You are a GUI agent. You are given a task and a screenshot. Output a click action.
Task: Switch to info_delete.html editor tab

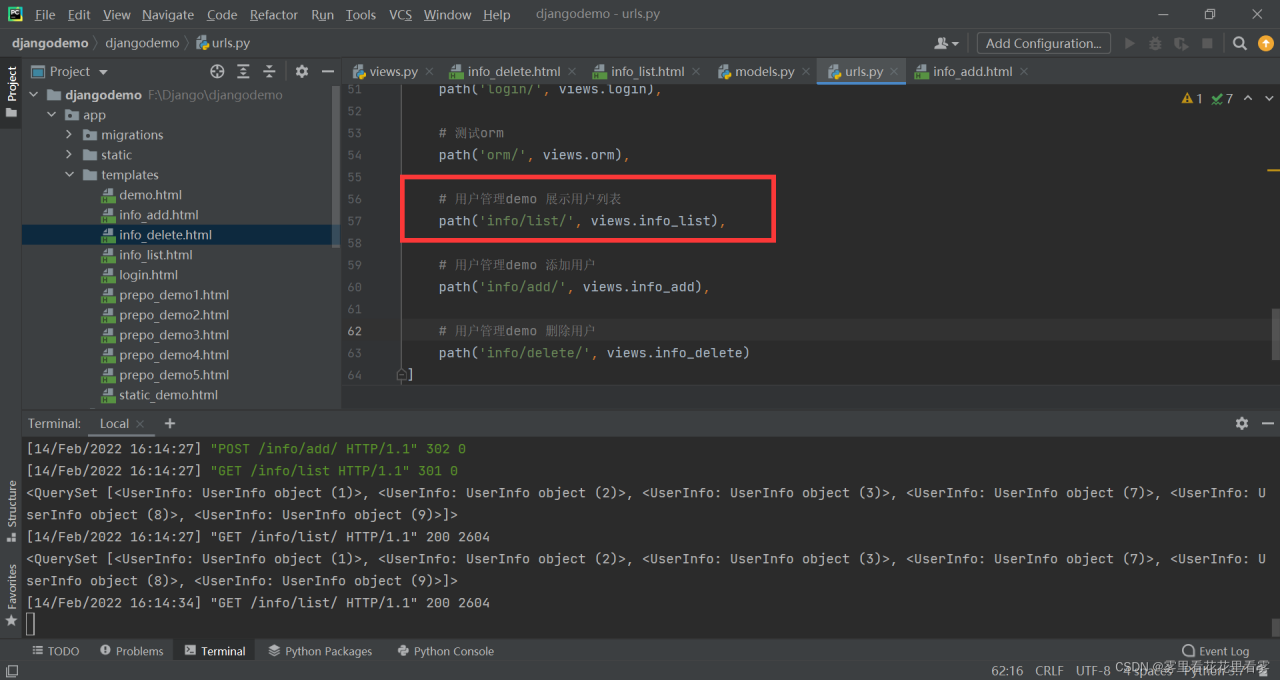coord(513,72)
